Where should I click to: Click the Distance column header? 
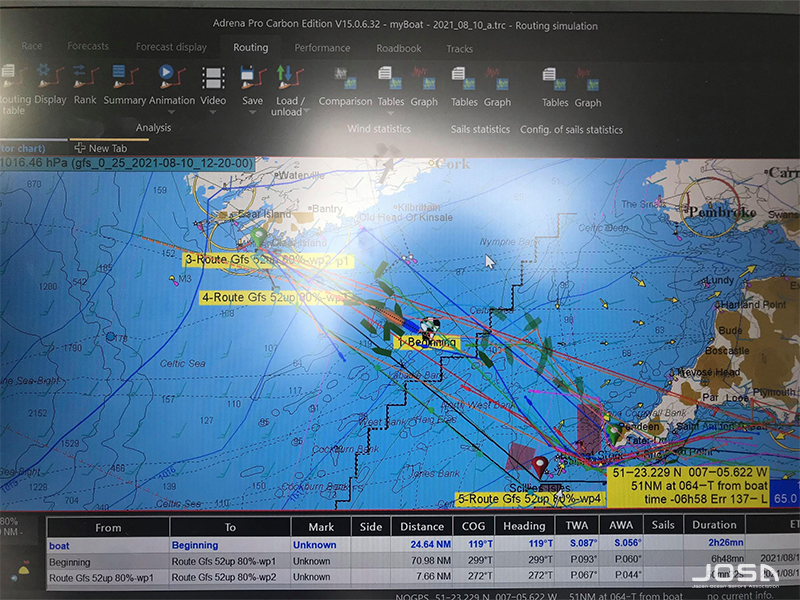click(422, 526)
